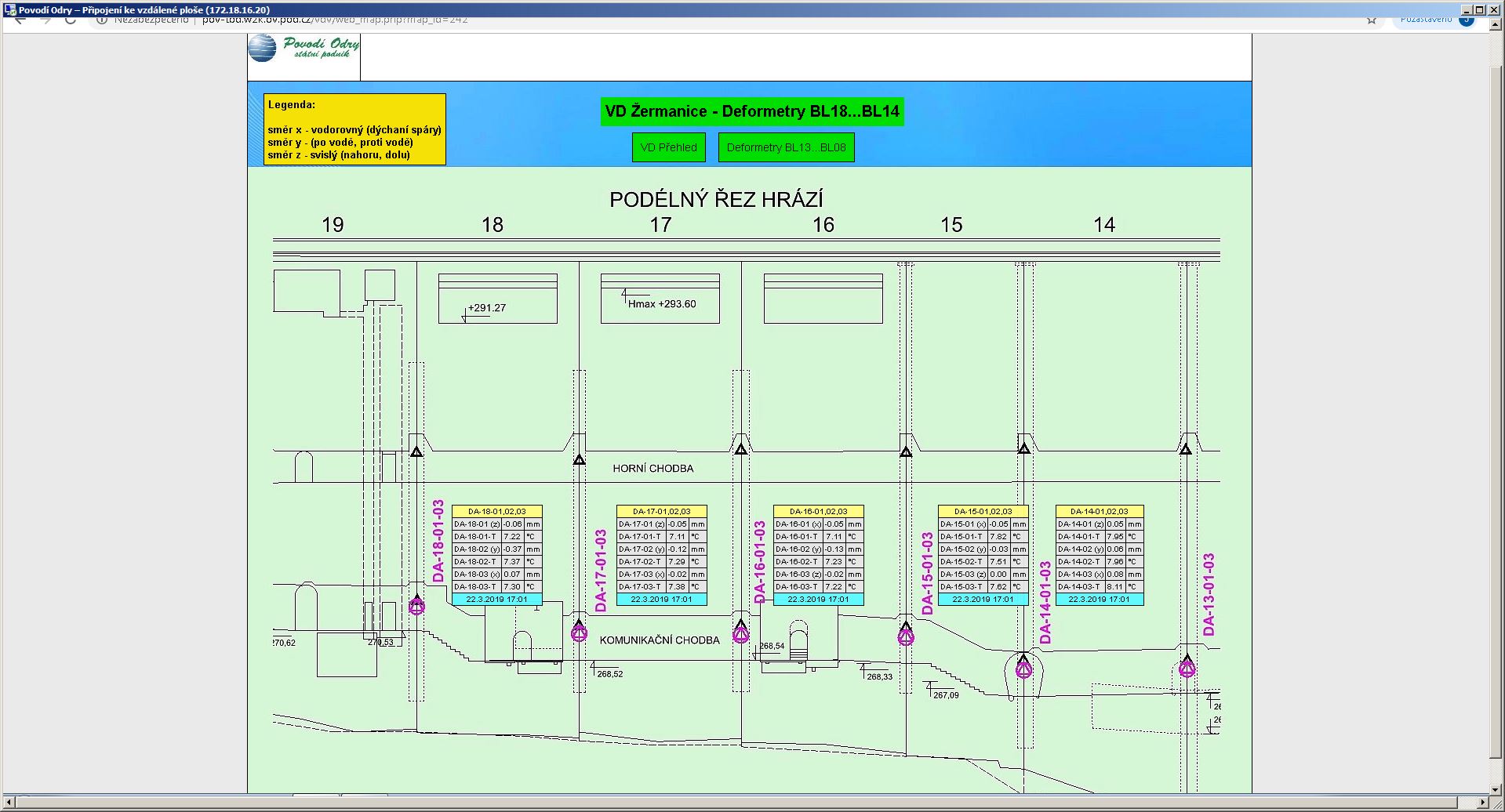Screen dimensions: 1505x812
Task: Click upper gallery triangle between blocks 18 and 17
Action: click(x=579, y=459)
